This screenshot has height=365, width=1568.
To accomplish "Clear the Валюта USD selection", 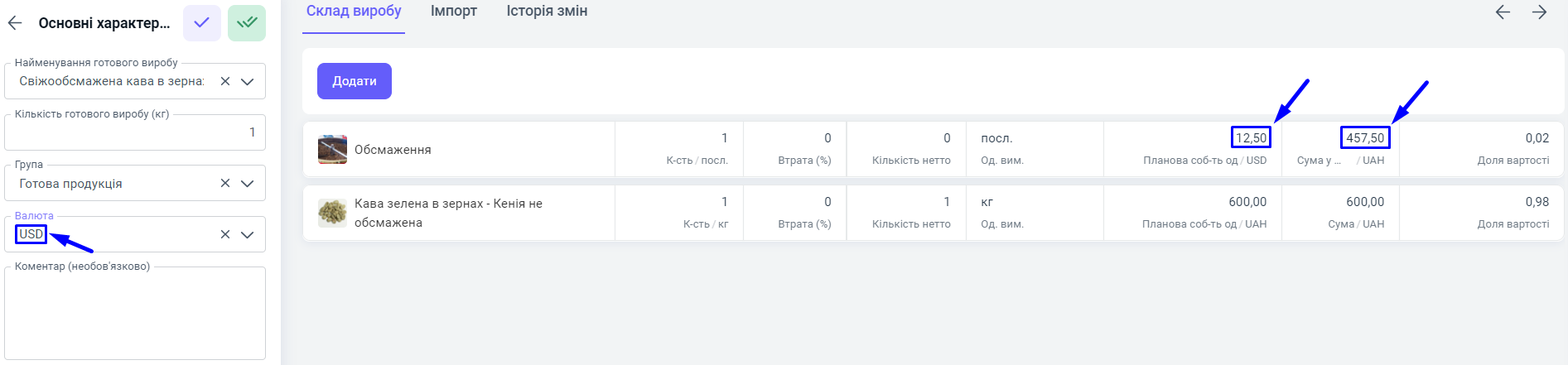I will coord(225,234).
